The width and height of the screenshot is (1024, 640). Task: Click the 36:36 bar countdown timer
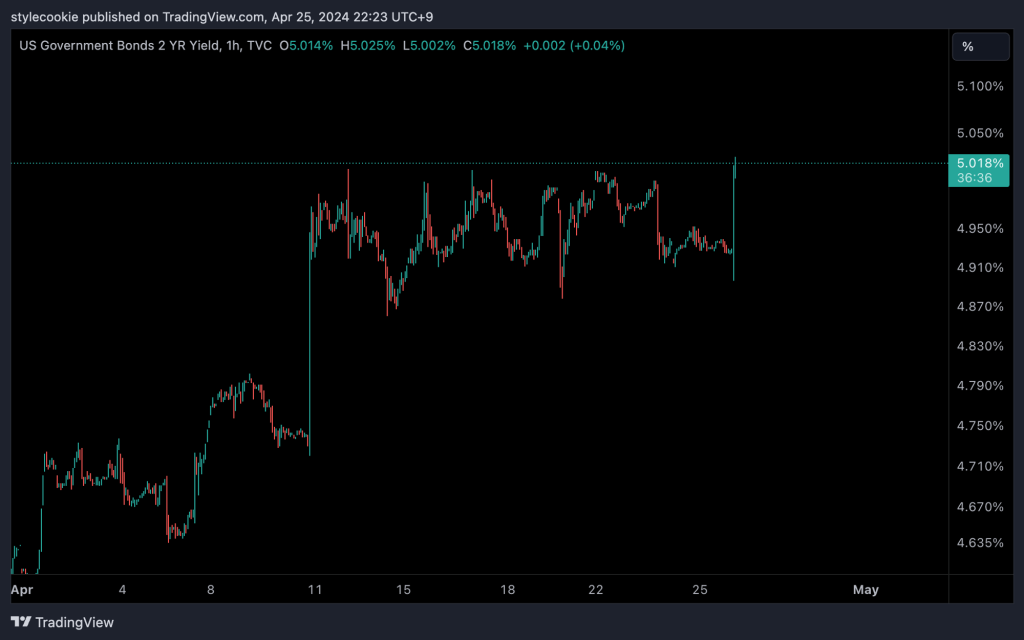pyautogui.click(x=974, y=177)
